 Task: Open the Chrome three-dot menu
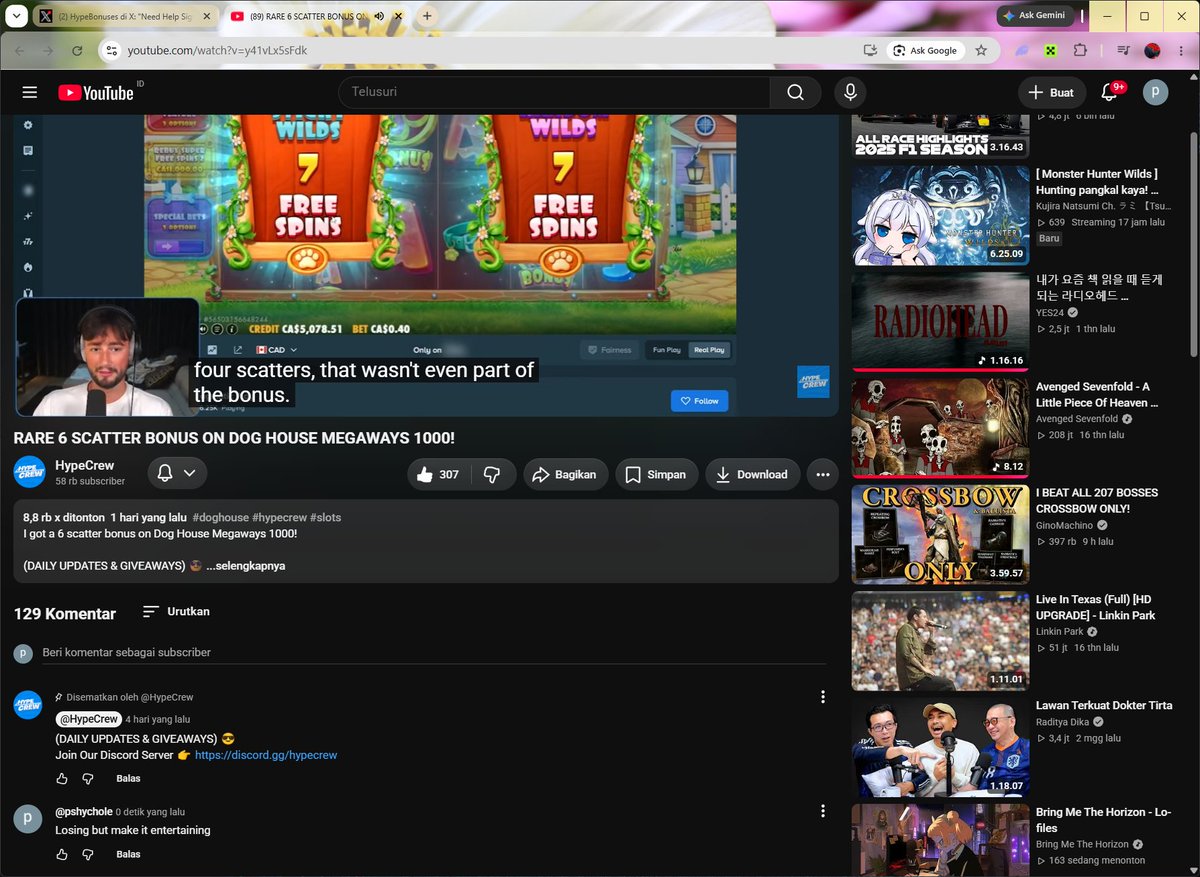pos(1181,50)
